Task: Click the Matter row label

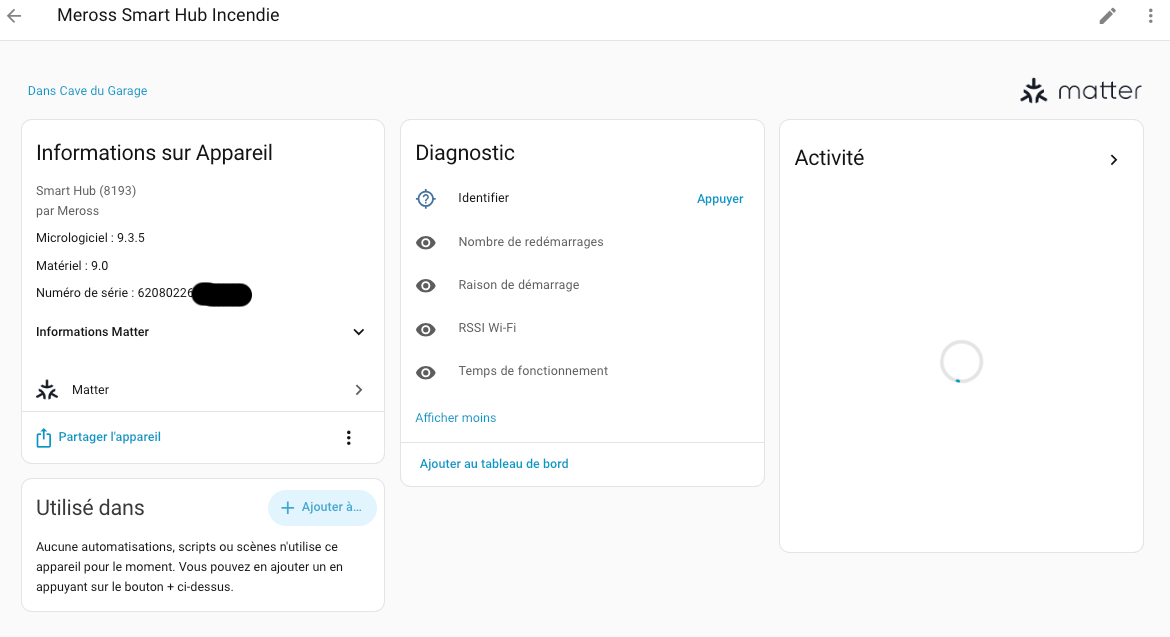Action: coord(90,390)
